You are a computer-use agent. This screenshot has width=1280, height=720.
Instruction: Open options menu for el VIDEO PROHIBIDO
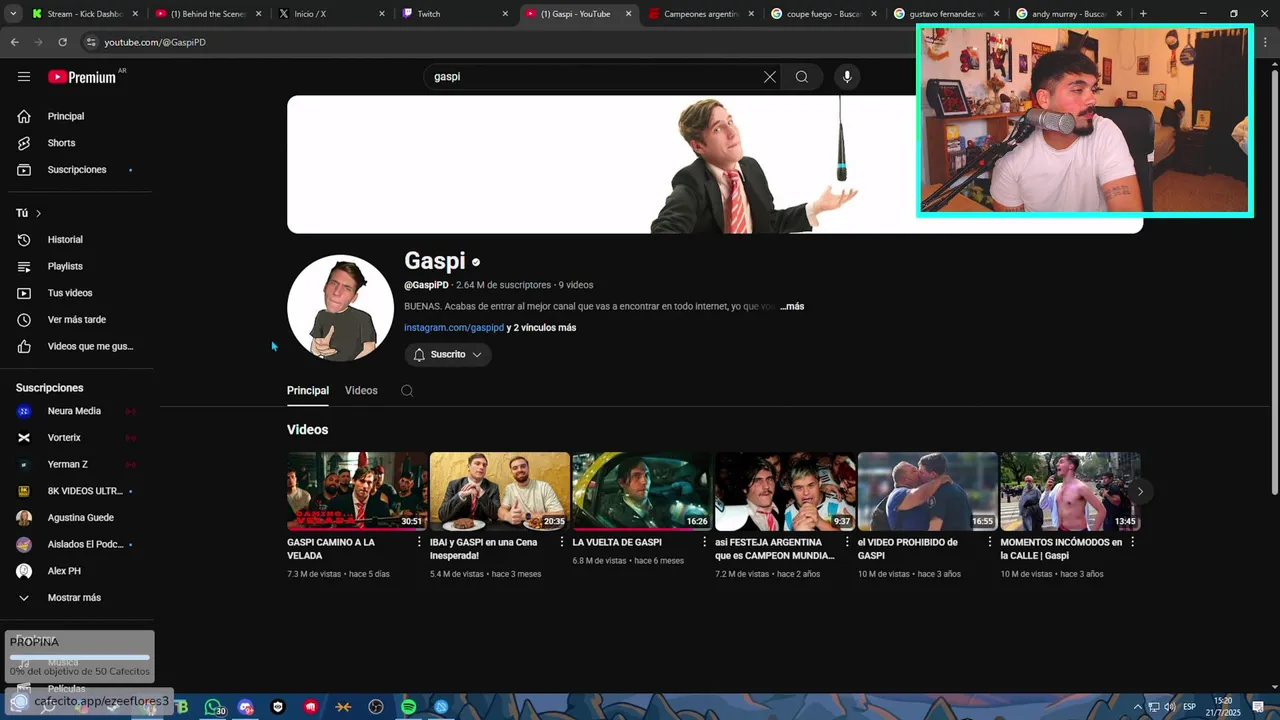pos(990,542)
